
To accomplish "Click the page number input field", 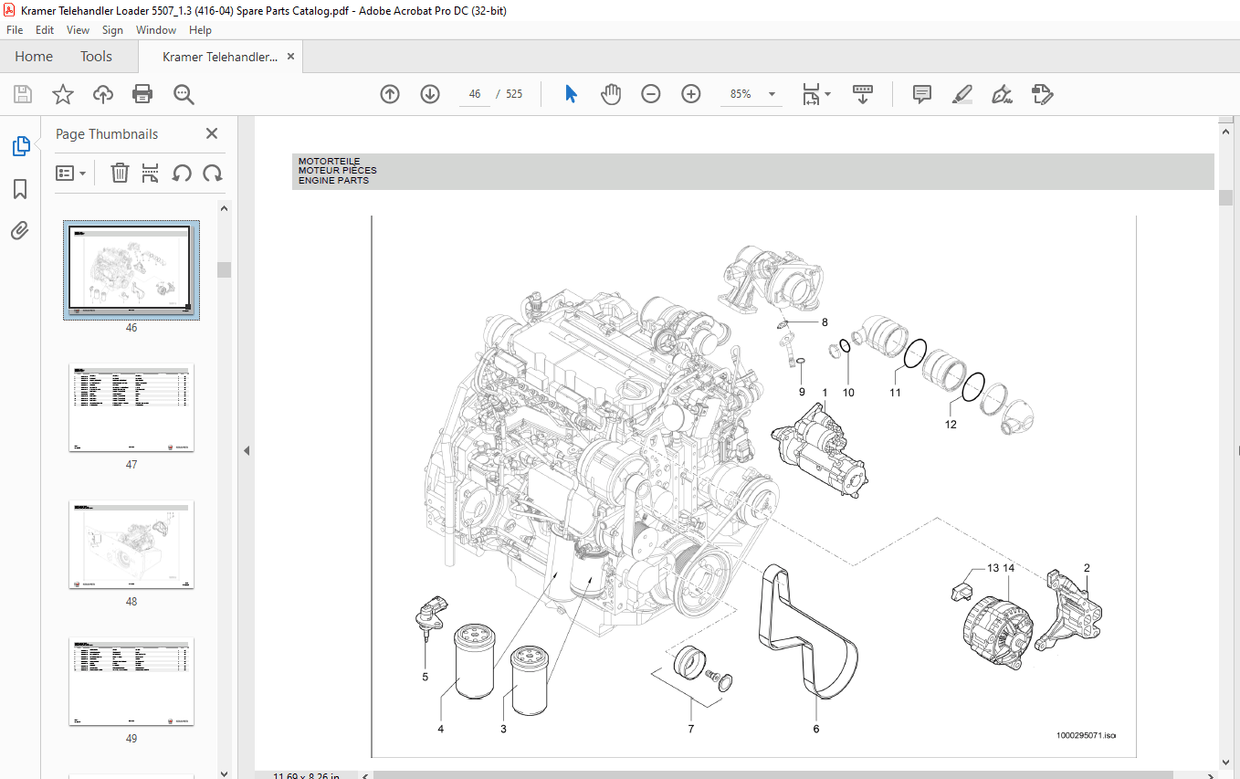I will pyautogui.click(x=473, y=93).
